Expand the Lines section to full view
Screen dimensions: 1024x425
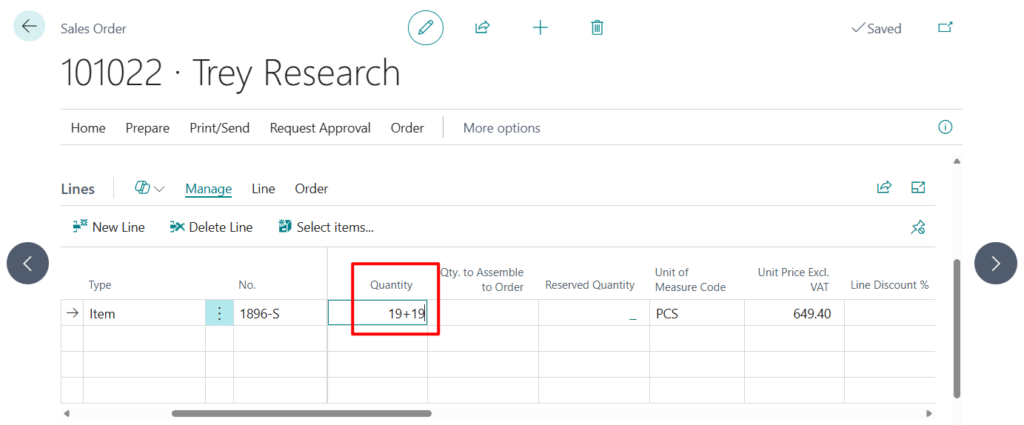(x=918, y=187)
